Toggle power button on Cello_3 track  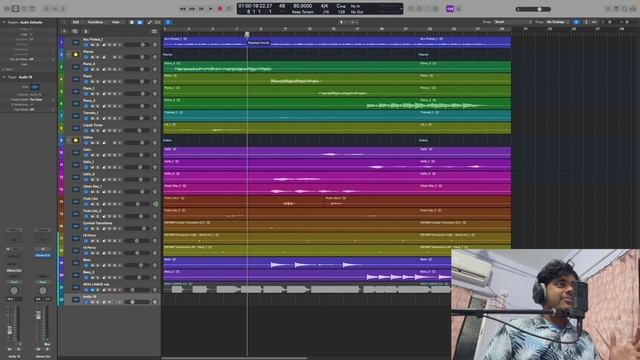tap(86, 180)
